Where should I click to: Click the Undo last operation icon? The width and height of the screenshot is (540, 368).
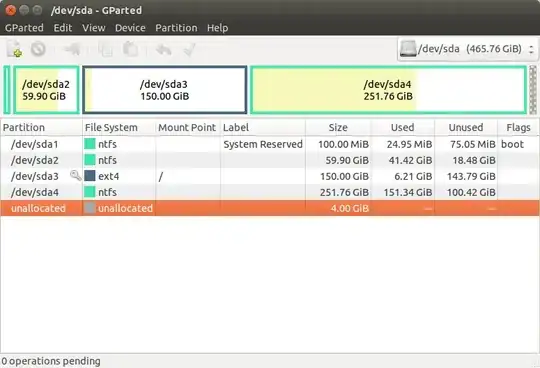click(164, 49)
